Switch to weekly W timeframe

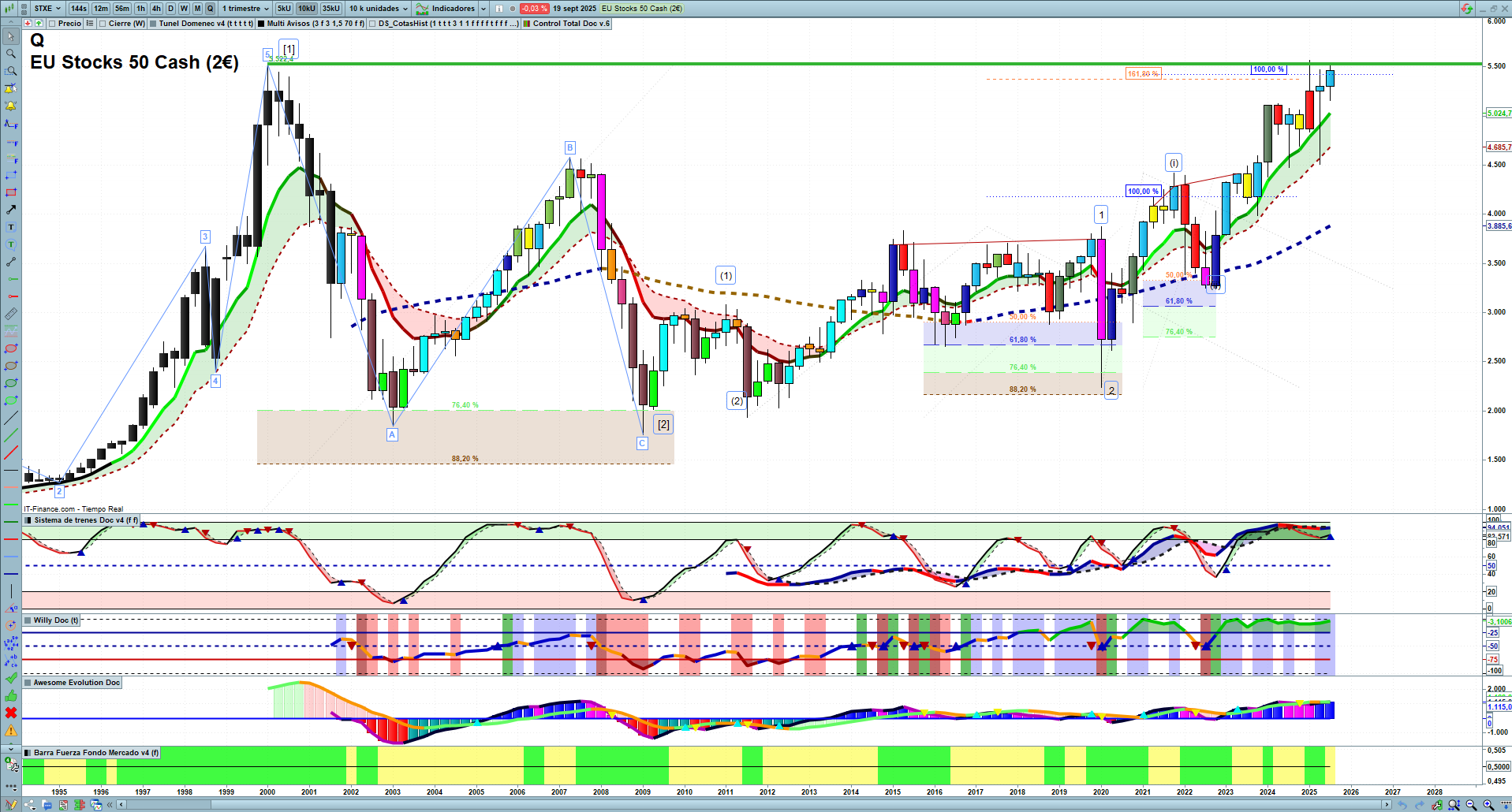(x=184, y=9)
